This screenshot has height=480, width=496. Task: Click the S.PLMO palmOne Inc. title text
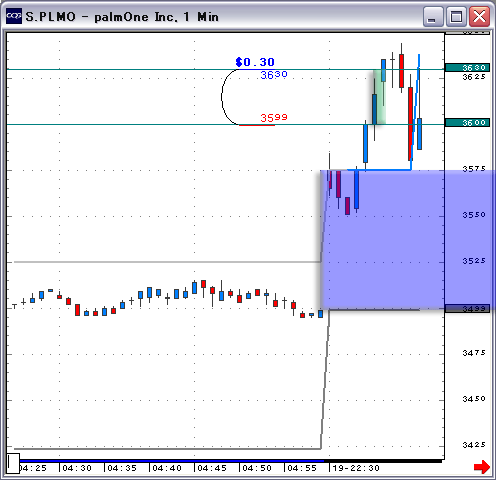122,17
